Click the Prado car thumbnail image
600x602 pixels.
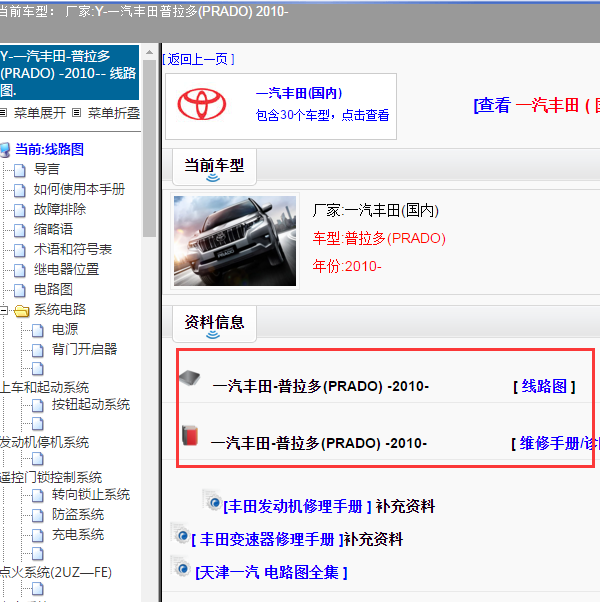click(x=235, y=241)
